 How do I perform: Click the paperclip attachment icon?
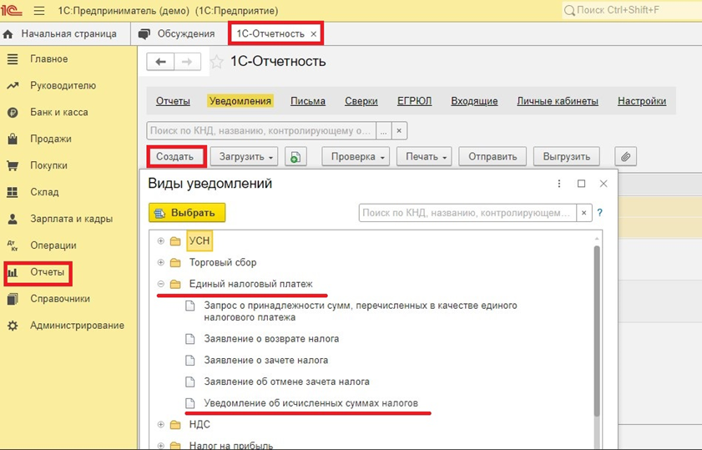[x=625, y=157]
